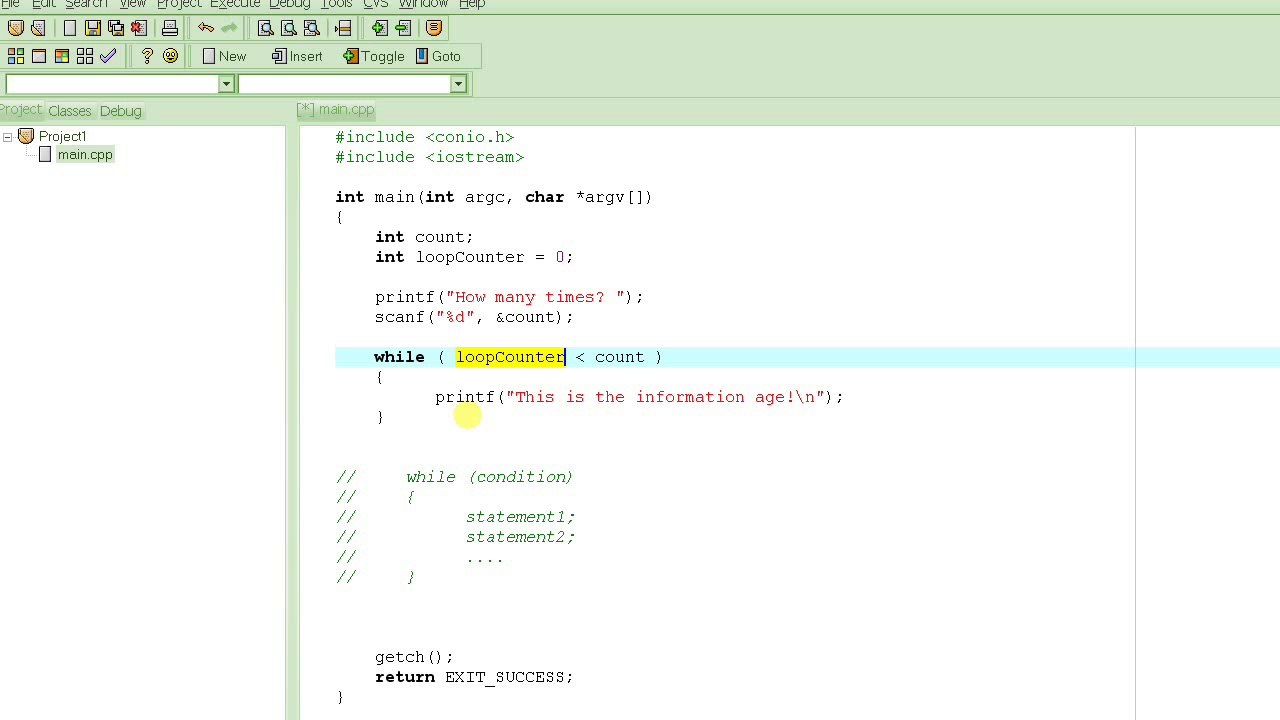Select main.cpp in the project tree
This screenshot has width=1280, height=720.
(x=85, y=155)
